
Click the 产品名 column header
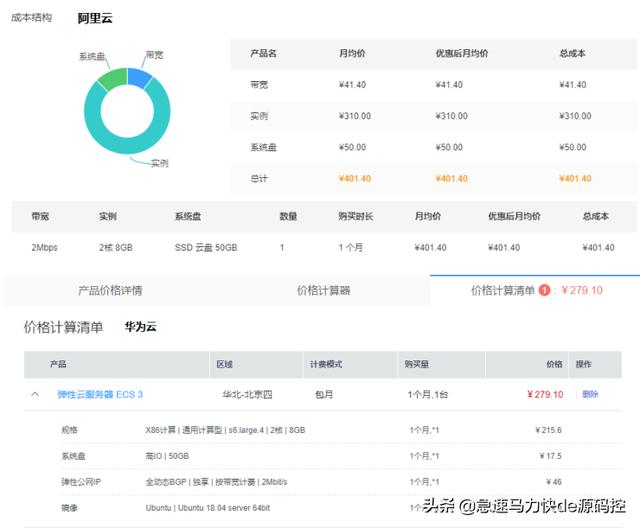click(x=263, y=53)
